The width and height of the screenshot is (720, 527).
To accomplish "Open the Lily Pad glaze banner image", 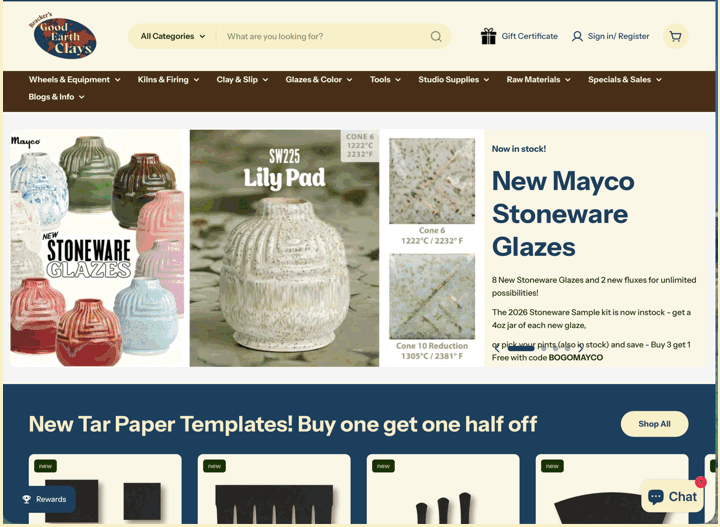I will pos(284,248).
